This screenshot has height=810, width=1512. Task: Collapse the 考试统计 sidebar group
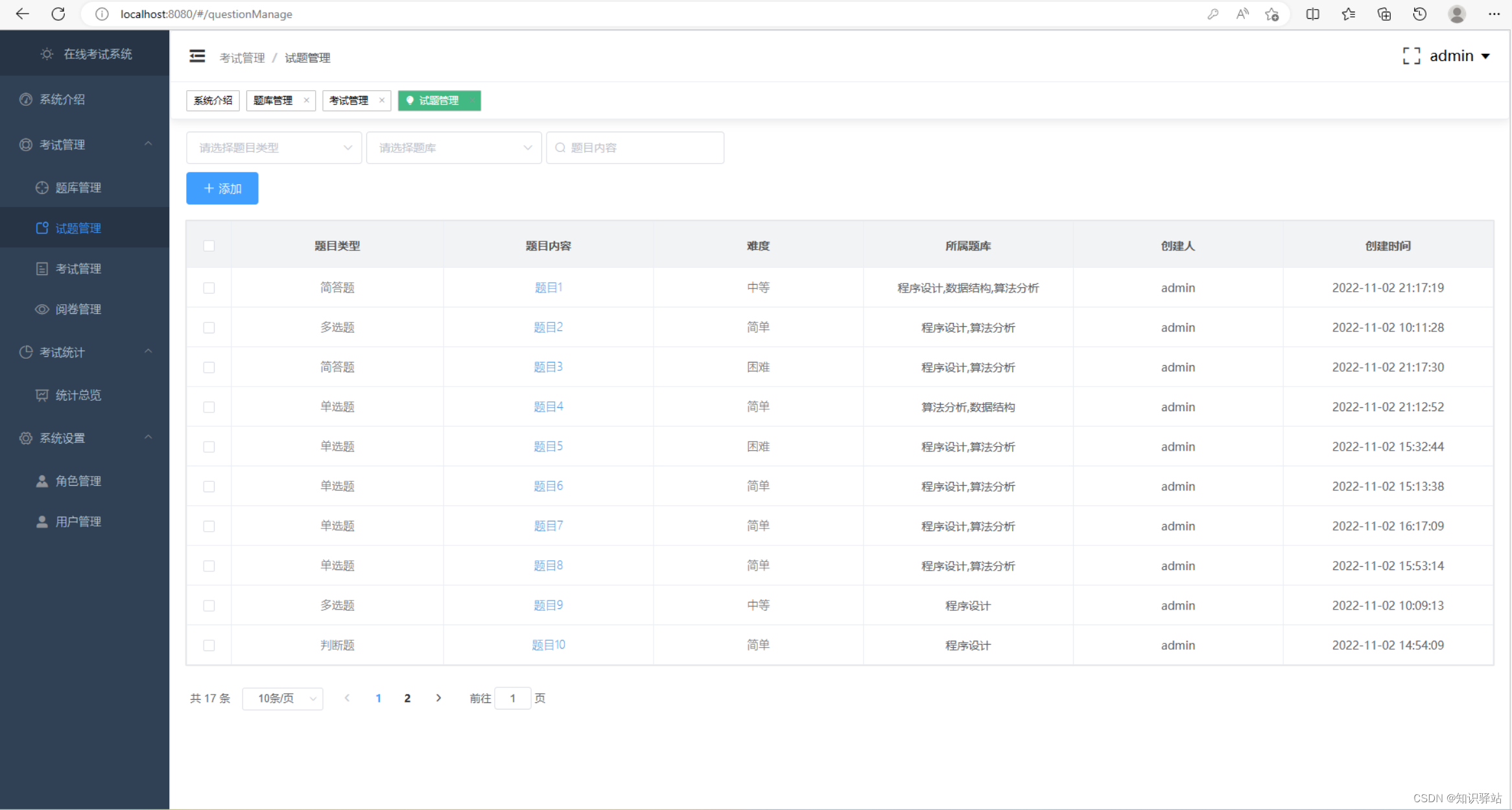[84, 352]
